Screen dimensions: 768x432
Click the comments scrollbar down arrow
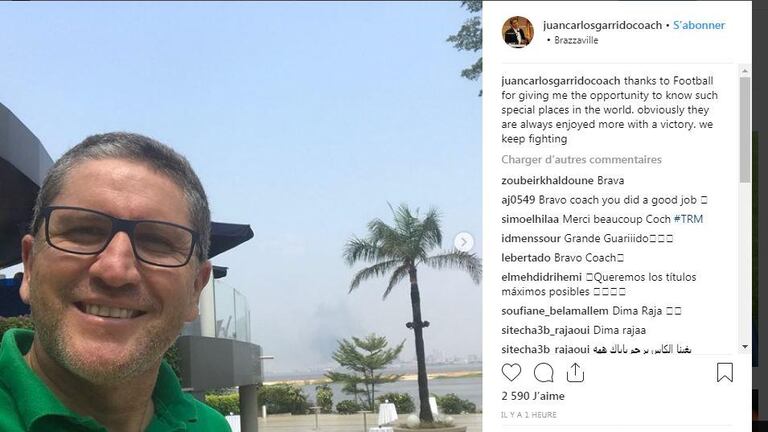(x=745, y=347)
